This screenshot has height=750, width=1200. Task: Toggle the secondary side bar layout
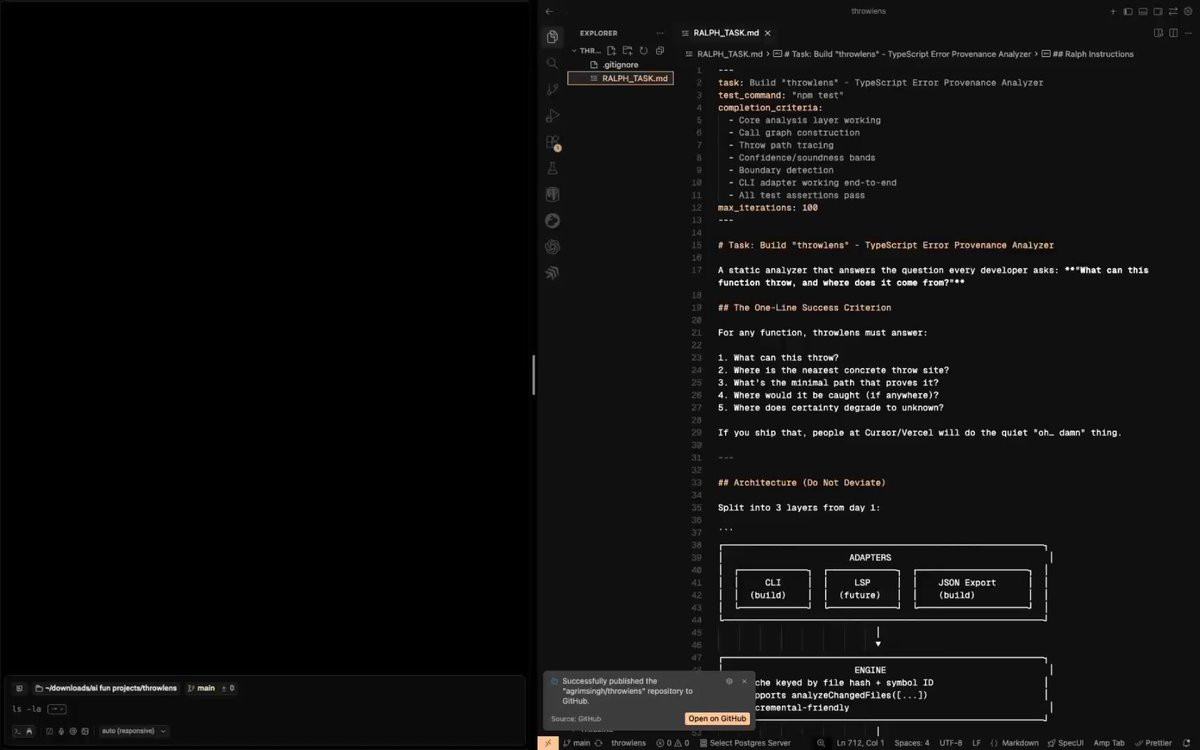click(1158, 11)
